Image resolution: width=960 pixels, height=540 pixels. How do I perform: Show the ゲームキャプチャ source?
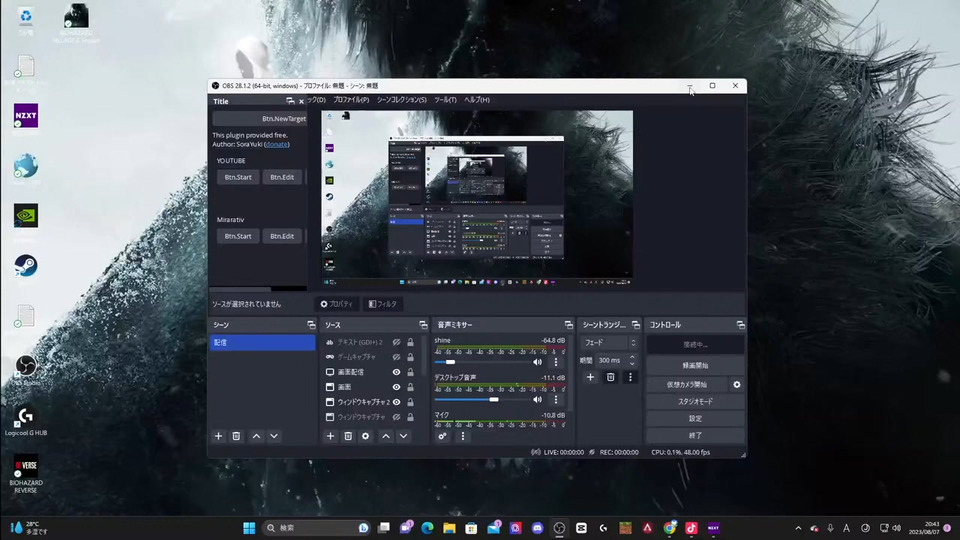point(396,357)
